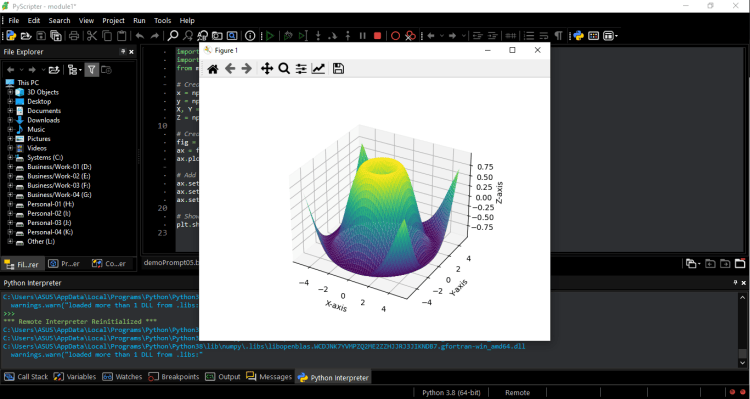Screen dimensions: 750x399
Task: Open Find with the magnifier toolbar icon
Action: point(173,35)
